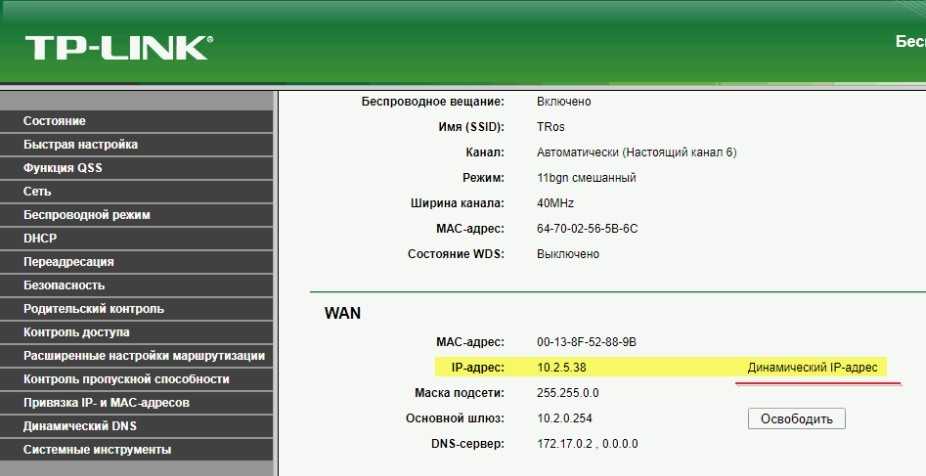This screenshot has height=476, width=926.
Task: Click the underlined Динамический IP-адрес text
Action: click(x=812, y=368)
